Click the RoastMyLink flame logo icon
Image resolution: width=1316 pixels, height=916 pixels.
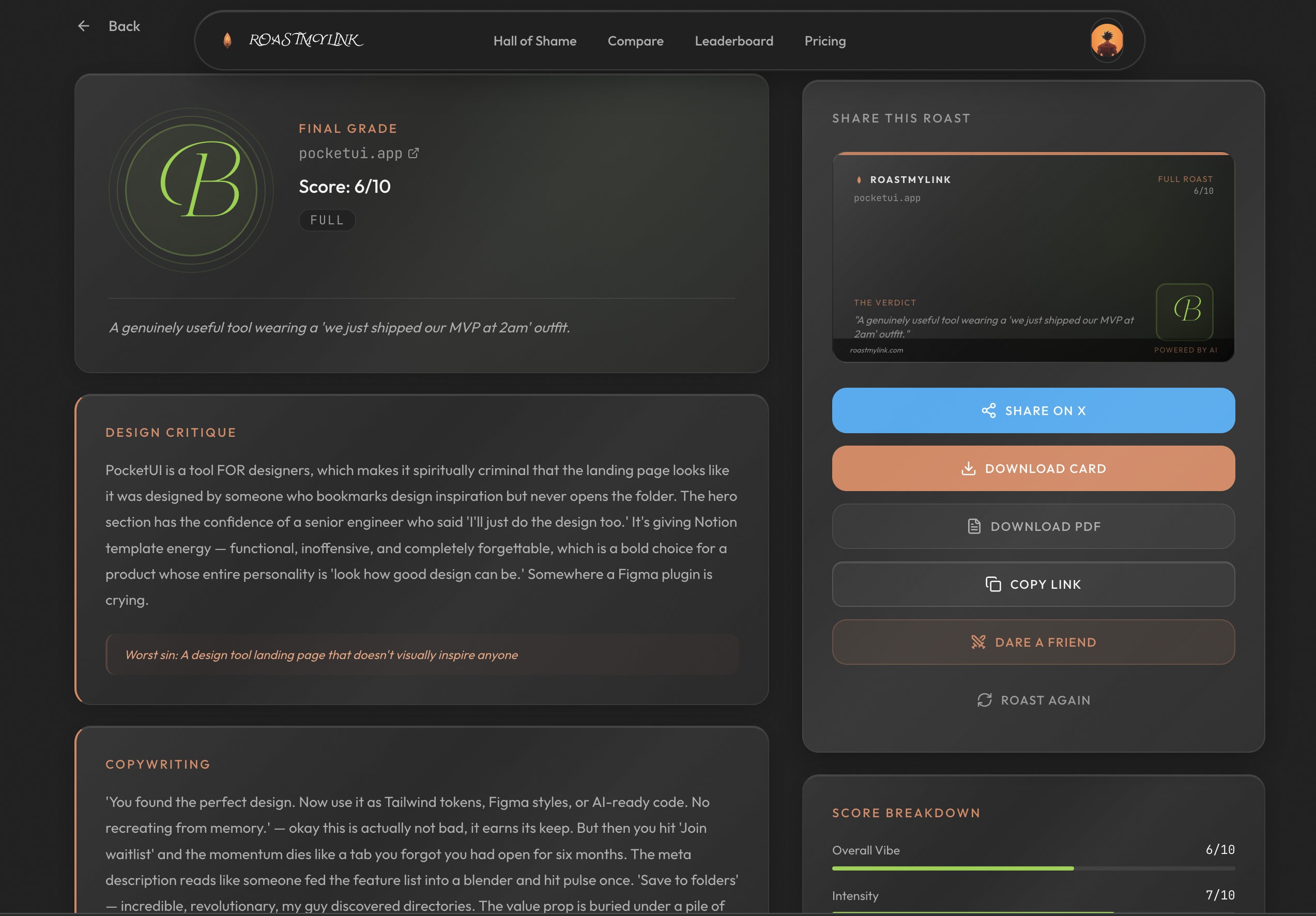tap(227, 40)
